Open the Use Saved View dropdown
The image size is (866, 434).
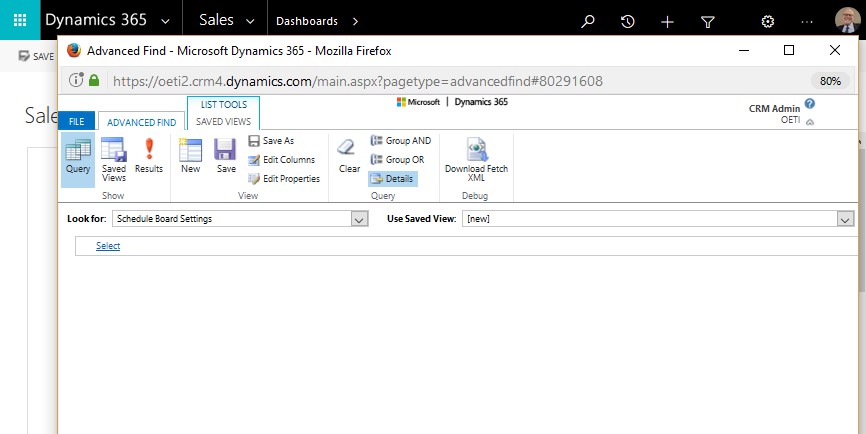coord(845,219)
